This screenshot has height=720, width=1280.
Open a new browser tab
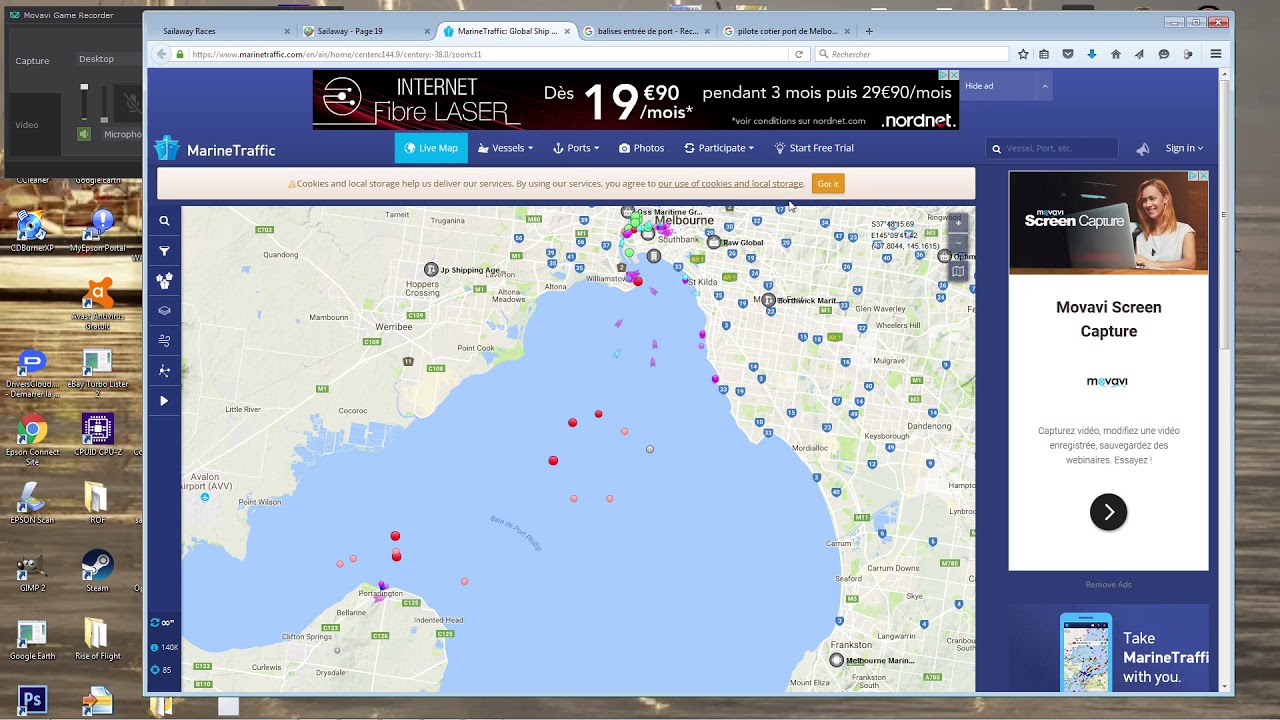click(869, 31)
